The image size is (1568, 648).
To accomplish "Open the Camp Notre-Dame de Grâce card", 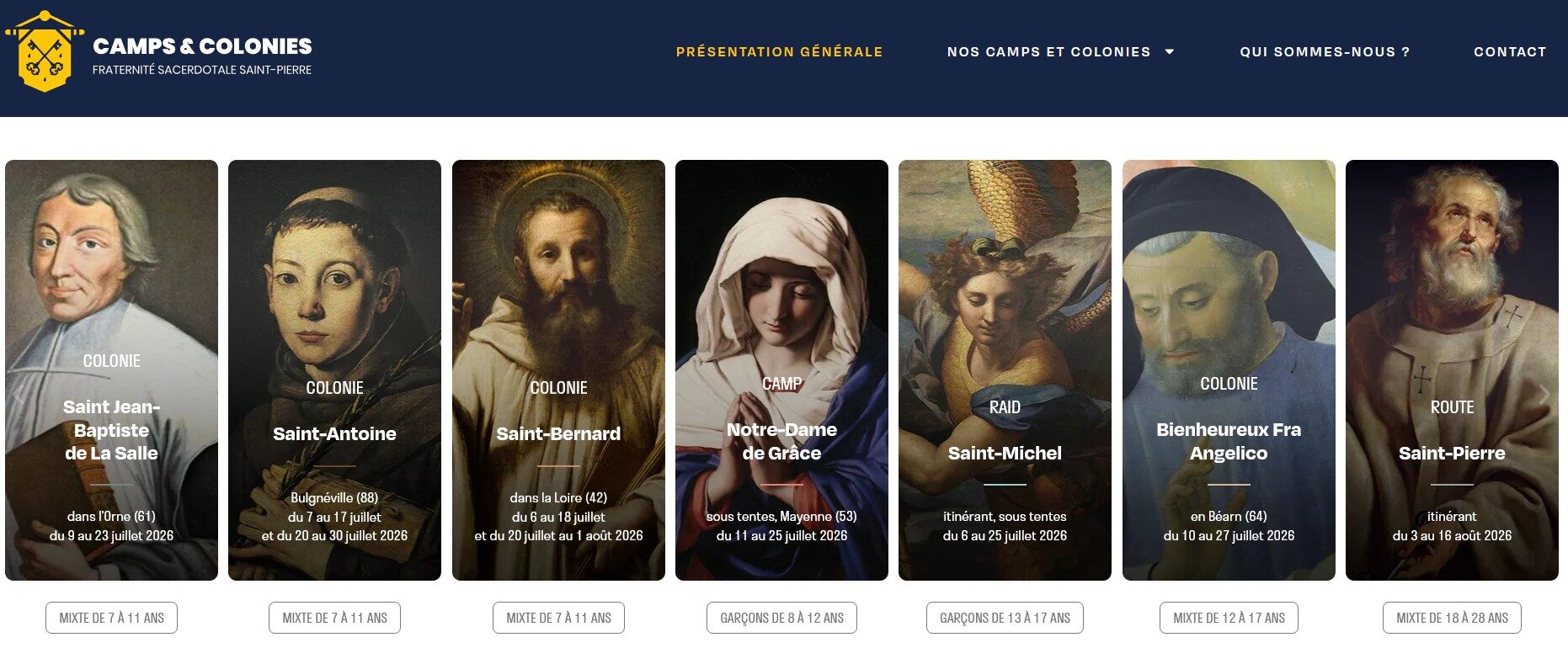I will [781, 370].
